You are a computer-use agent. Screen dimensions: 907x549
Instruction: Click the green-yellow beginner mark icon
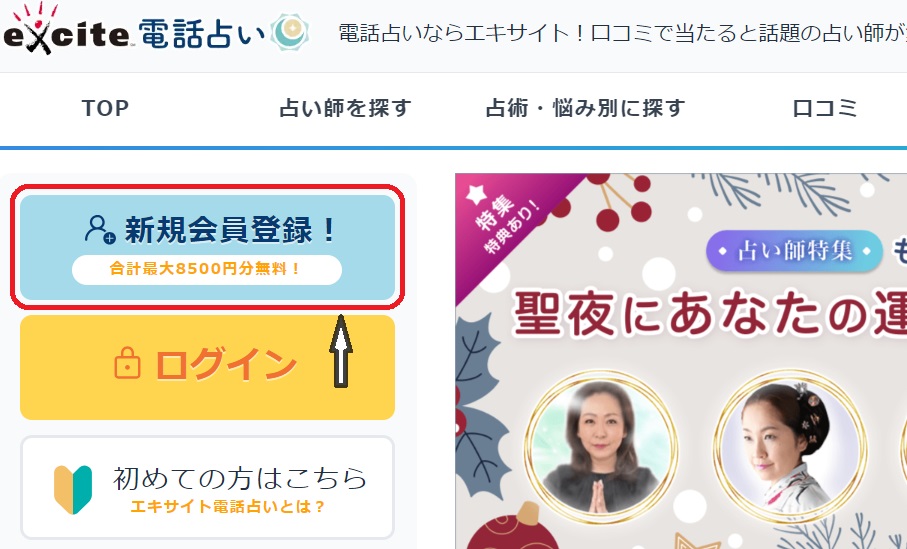pyautogui.click(x=73, y=489)
